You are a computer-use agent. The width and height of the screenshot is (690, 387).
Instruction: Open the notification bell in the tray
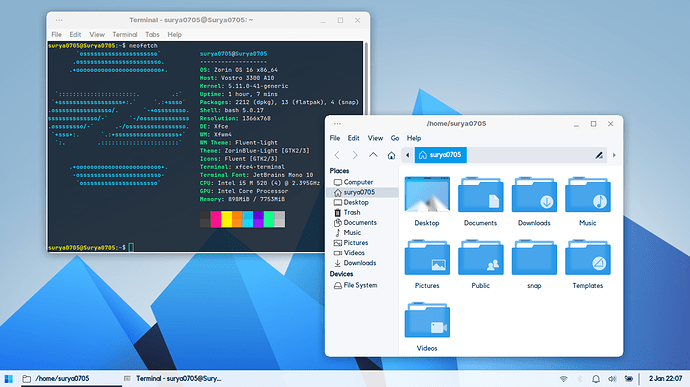coord(596,379)
